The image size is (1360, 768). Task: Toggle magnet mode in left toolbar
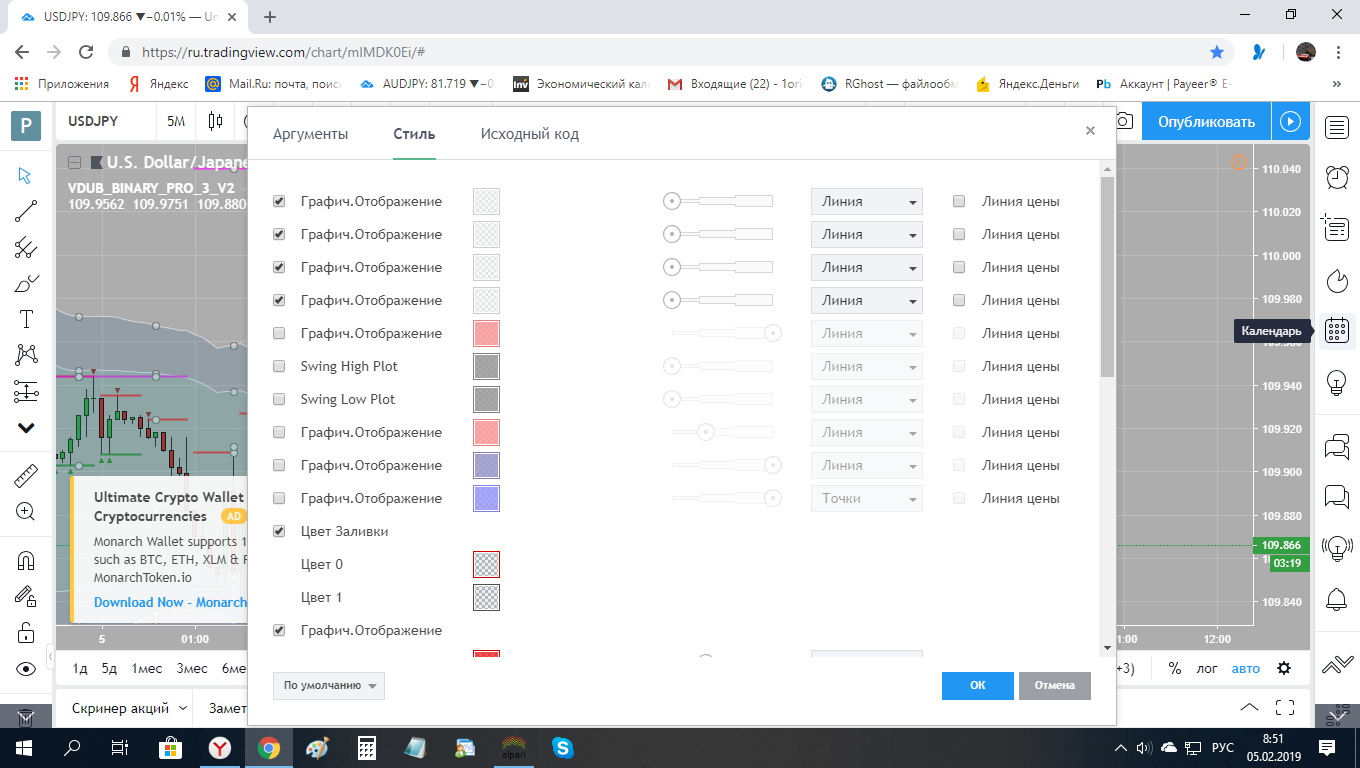click(x=26, y=561)
